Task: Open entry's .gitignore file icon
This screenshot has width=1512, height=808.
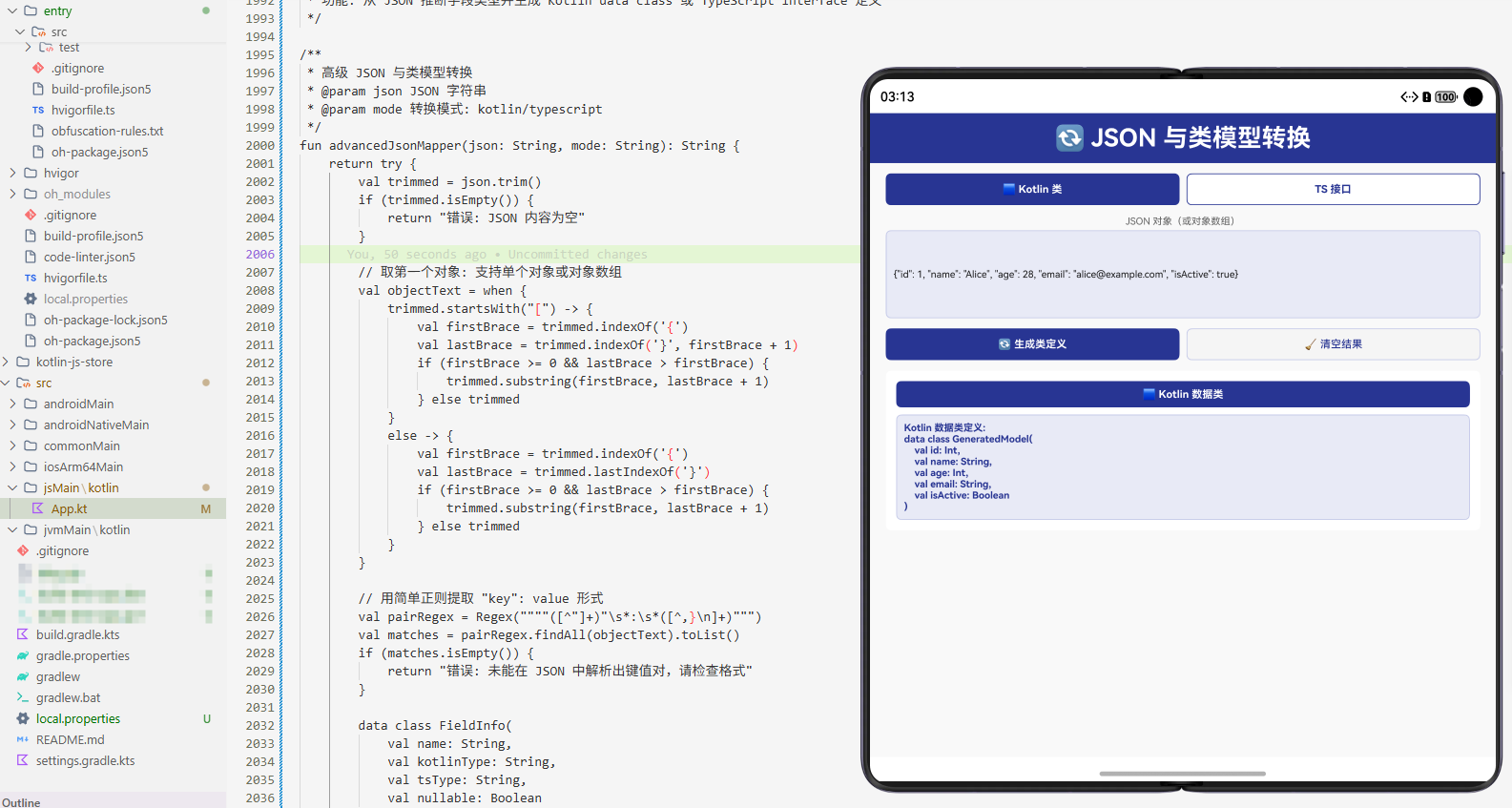Action: pos(38,68)
